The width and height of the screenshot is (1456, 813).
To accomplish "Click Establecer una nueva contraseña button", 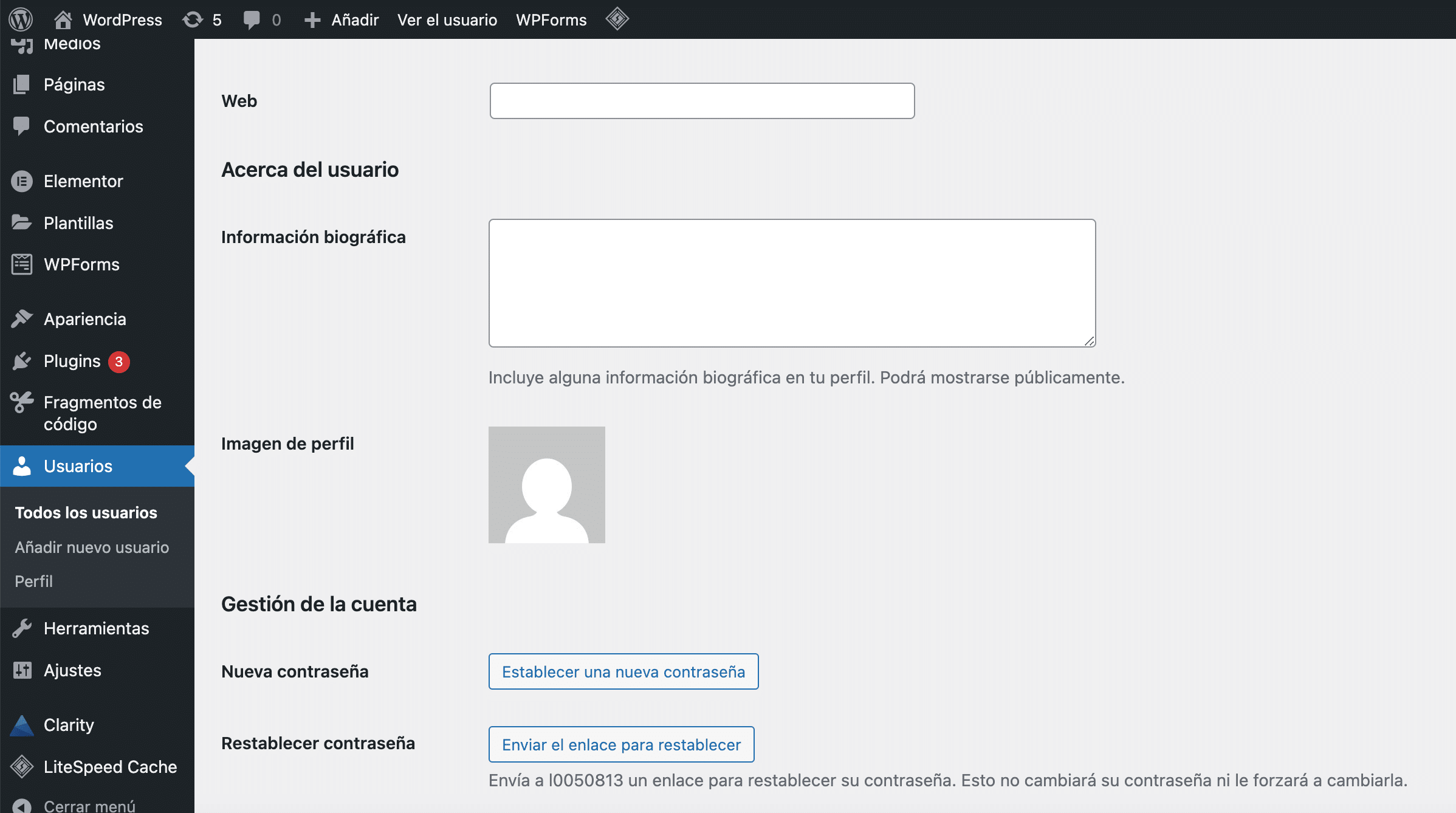I will pos(623,671).
